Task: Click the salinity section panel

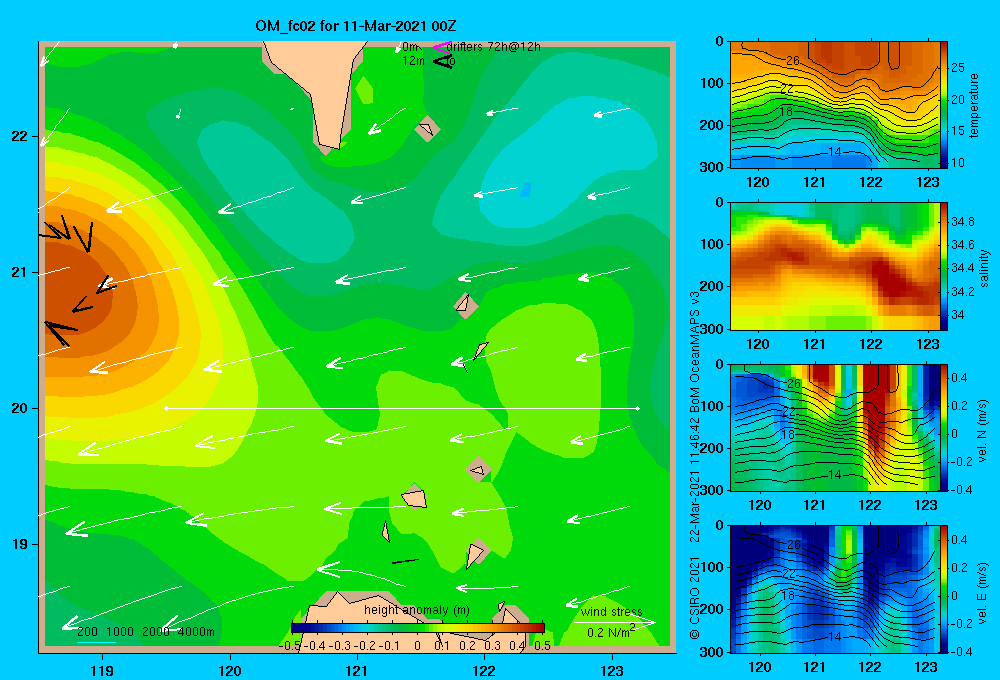Action: pos(834,266)
